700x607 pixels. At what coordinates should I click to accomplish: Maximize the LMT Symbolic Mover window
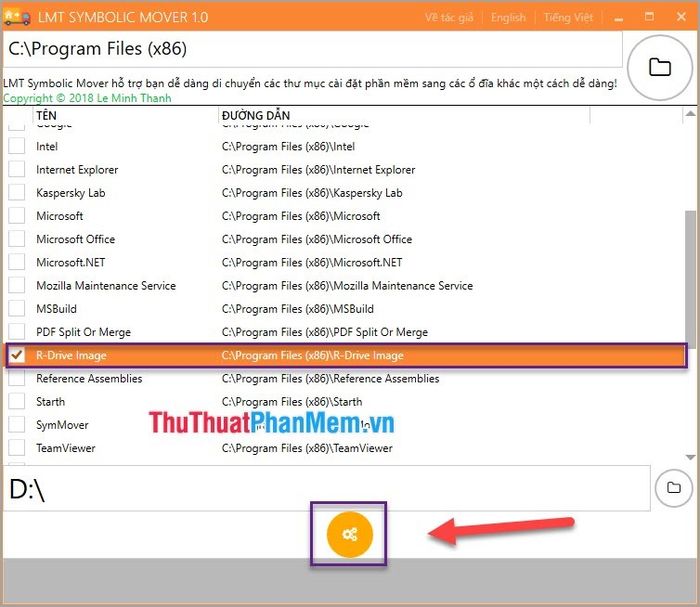tap(650, 17)
